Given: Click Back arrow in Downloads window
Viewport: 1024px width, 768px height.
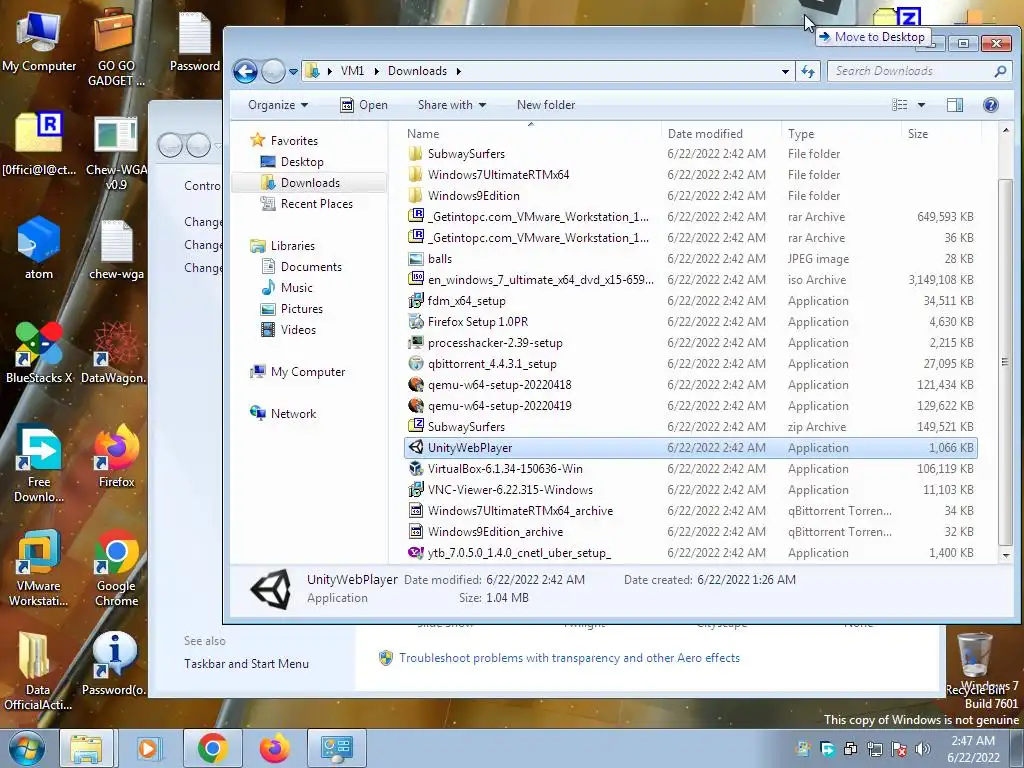Looking at the screenshot, I should point(246,71).
